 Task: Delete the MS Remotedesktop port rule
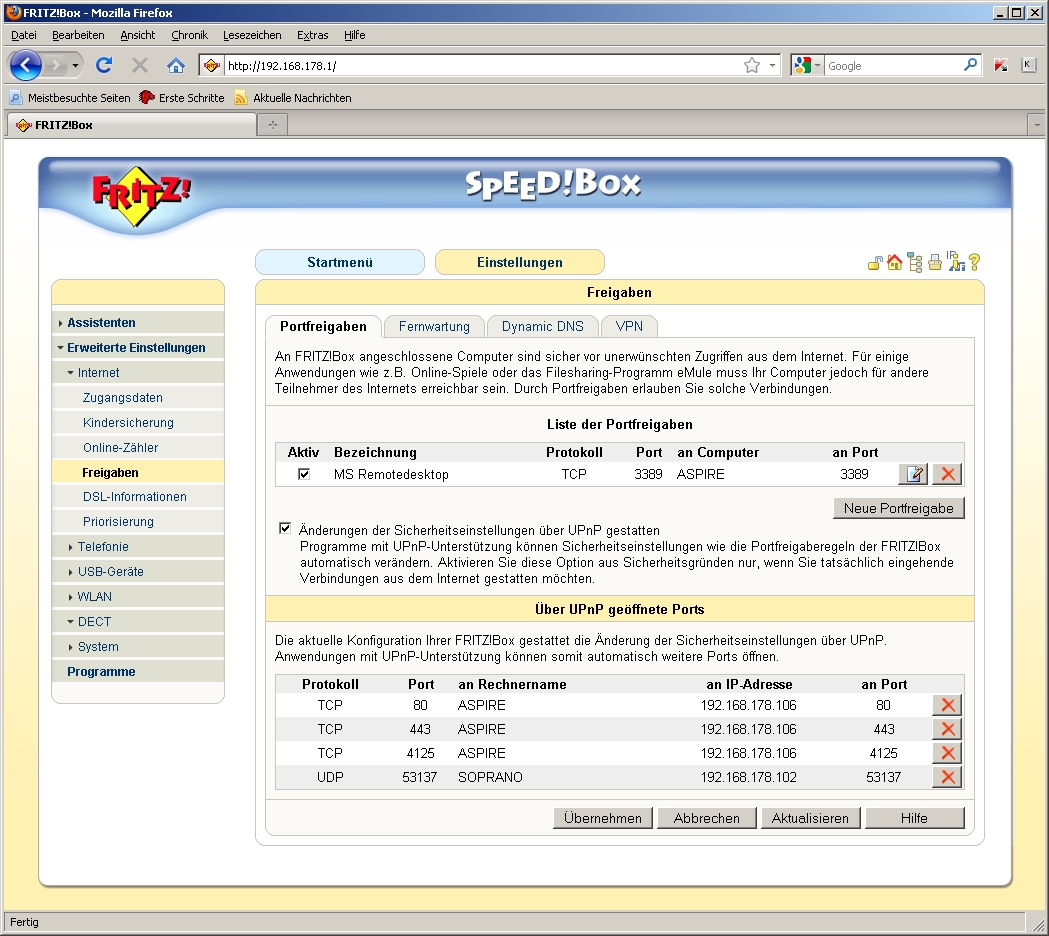947,474
